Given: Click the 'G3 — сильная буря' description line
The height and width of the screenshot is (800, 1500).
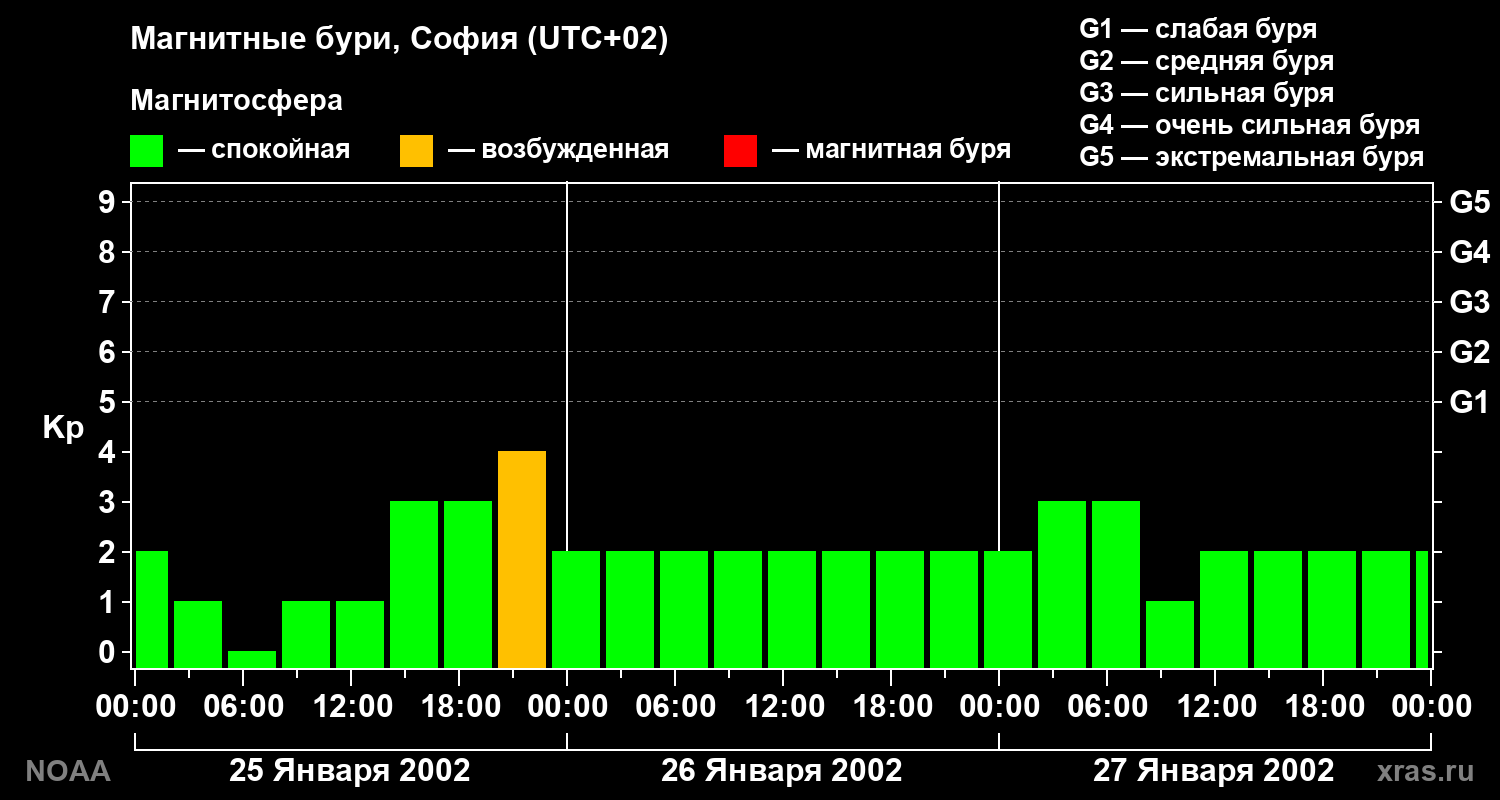Looking at the screenshot, I should tap(1206, 93).
